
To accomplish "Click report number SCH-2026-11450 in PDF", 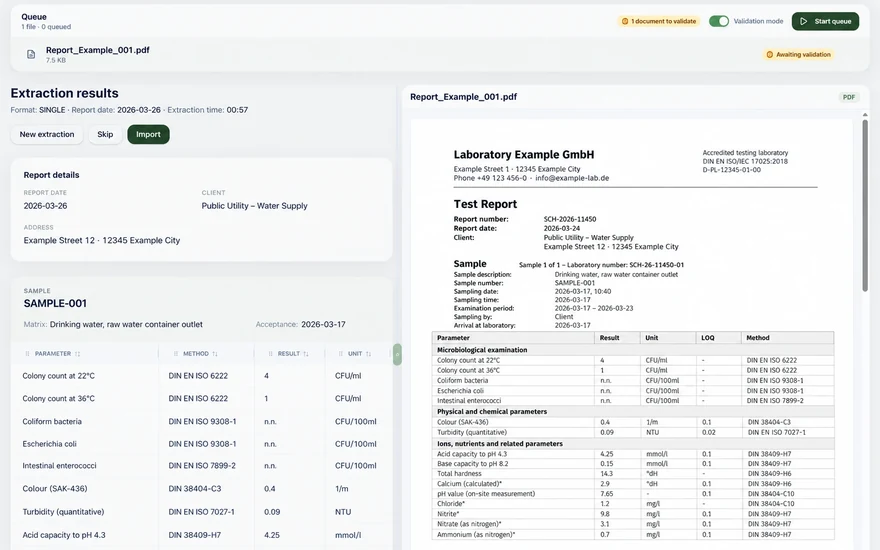I will [x=570, y=219].
